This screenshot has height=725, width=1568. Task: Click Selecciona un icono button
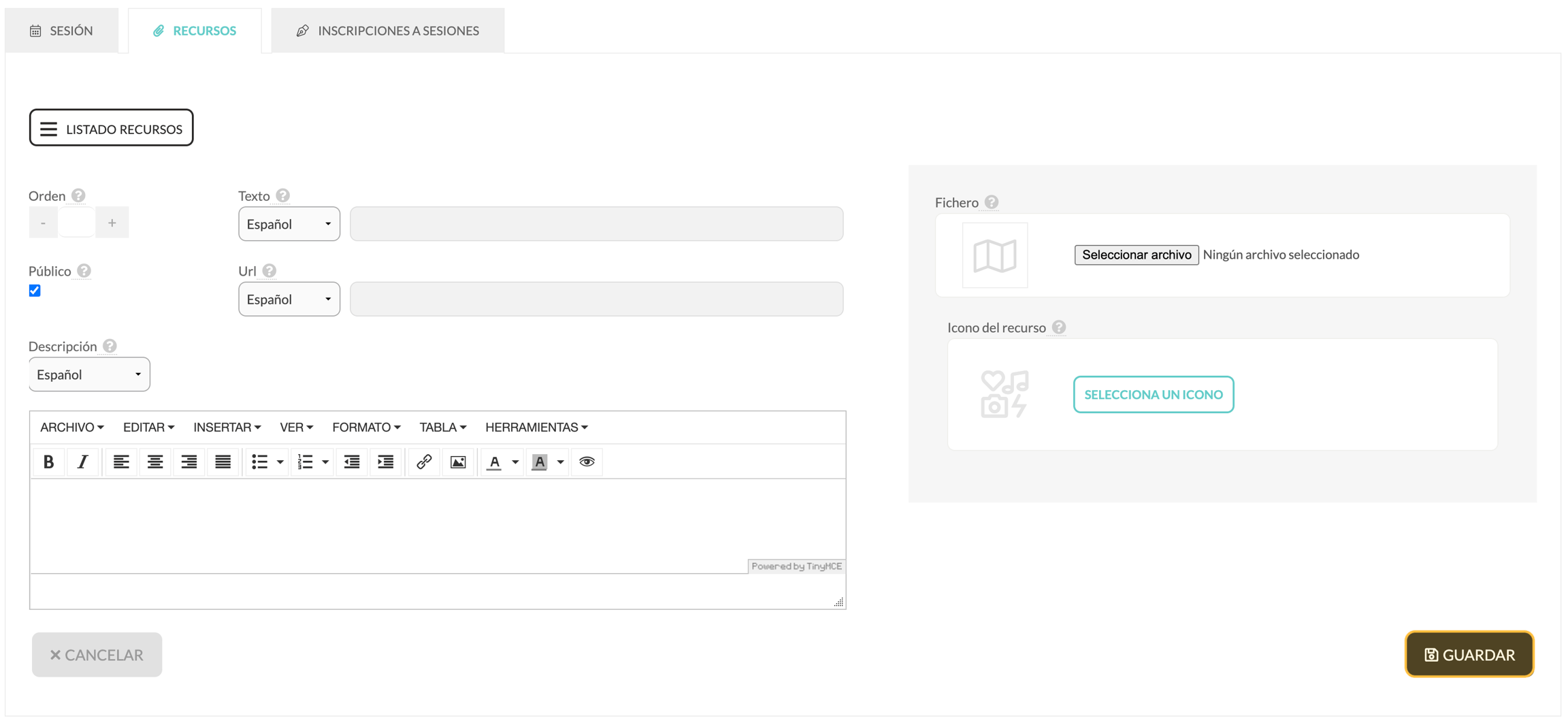click(x=1154, y=395)
